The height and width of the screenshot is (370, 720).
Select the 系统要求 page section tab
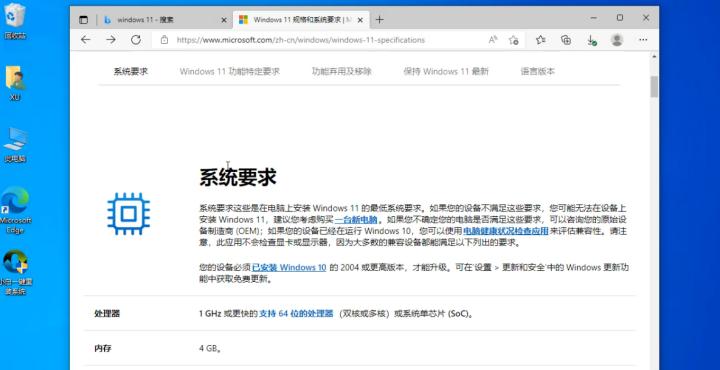pyautogui.click(x=131, y=72)
